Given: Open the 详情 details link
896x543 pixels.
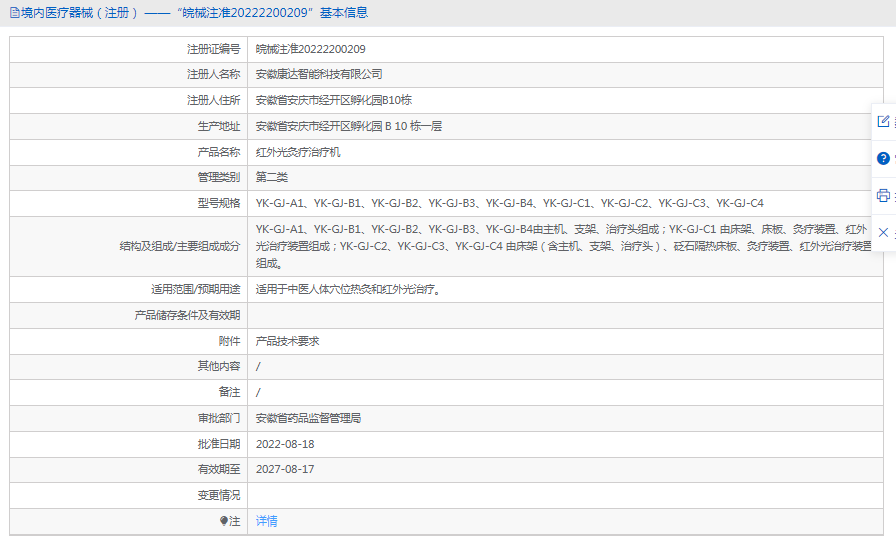Looking at the screenshot, I should [266, 521].
